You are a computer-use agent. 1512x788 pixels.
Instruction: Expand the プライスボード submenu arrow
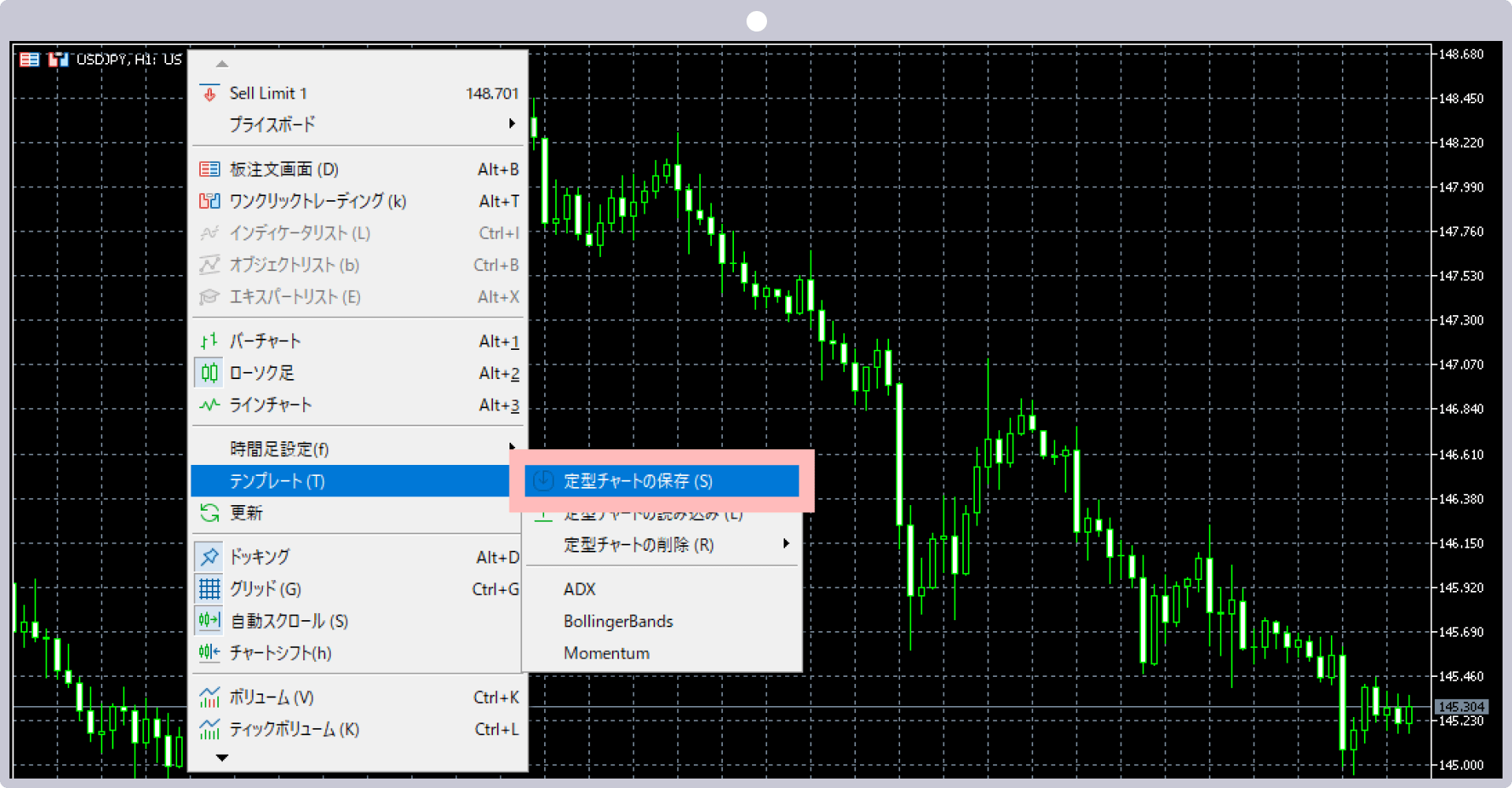point(512,124)
